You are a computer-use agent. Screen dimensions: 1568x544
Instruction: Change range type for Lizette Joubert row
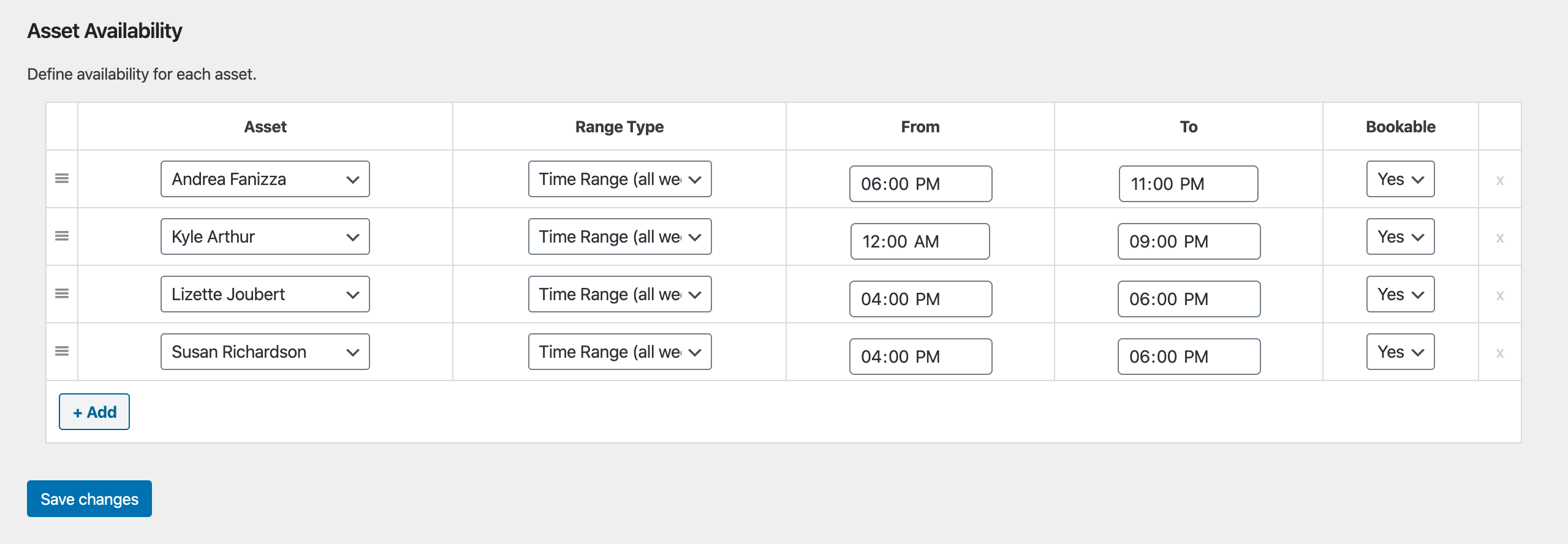point(619,294)
